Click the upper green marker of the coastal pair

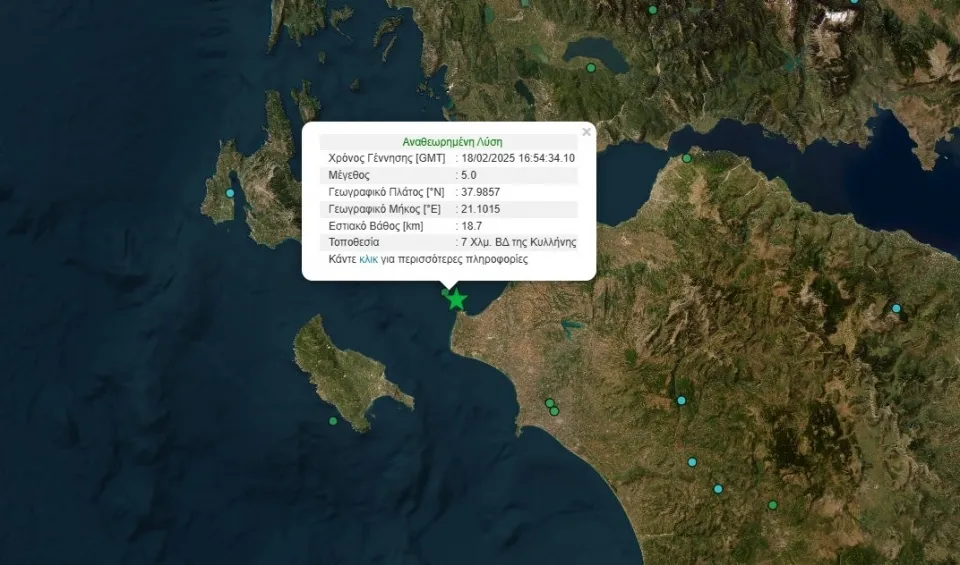click(549, 403)
